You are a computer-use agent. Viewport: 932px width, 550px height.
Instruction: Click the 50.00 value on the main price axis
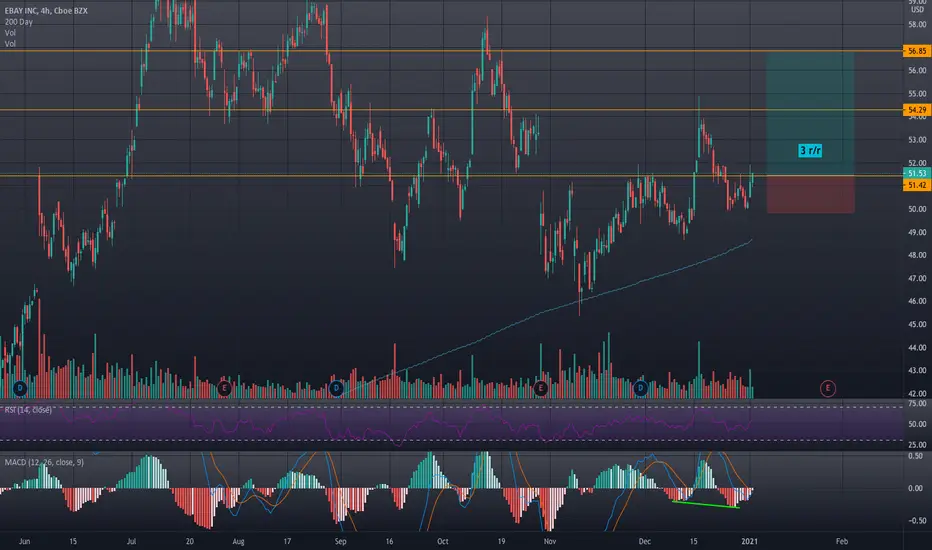point(917,209)
